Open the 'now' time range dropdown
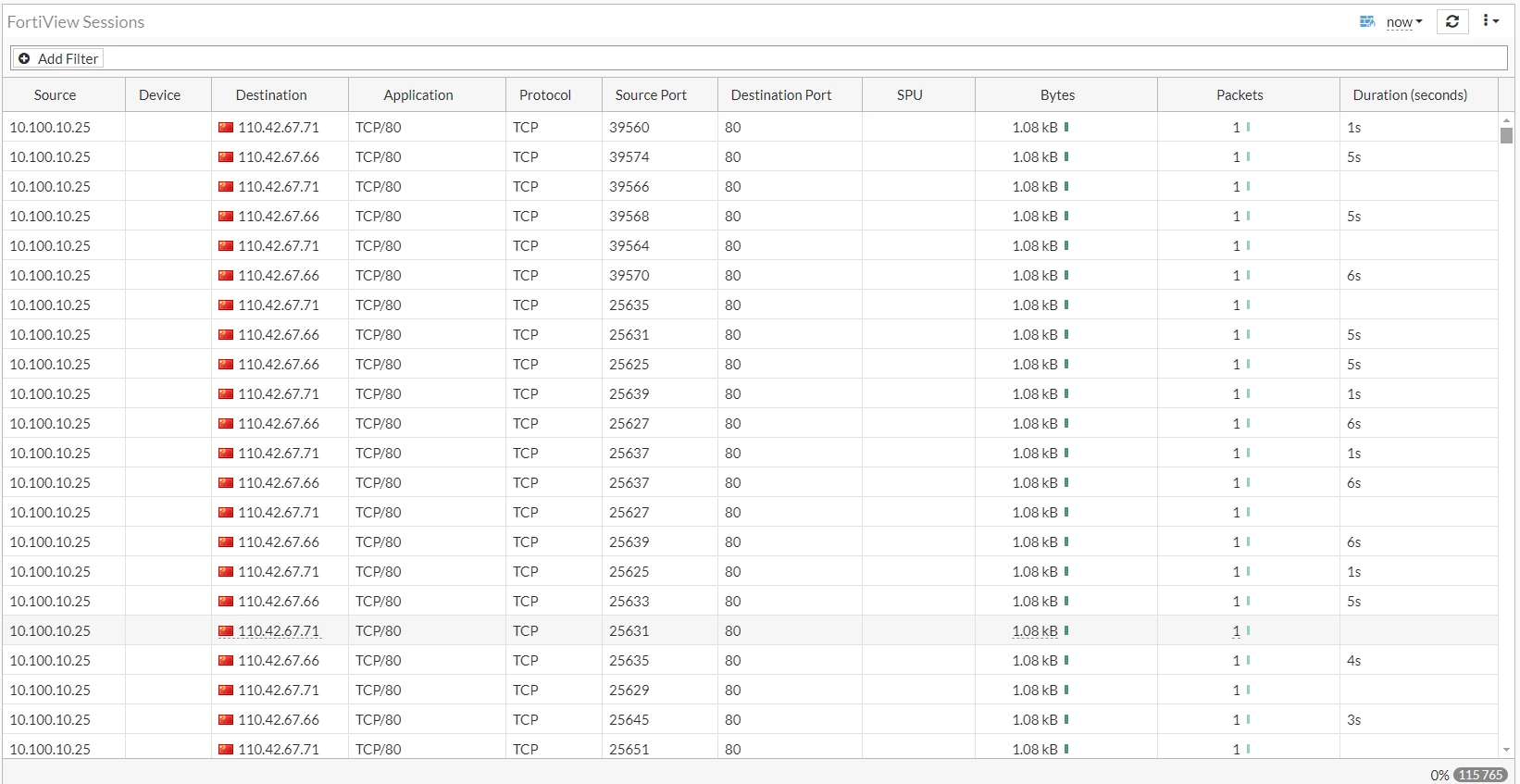This screenshot has height=784, width=1520. coord(1404,22)
